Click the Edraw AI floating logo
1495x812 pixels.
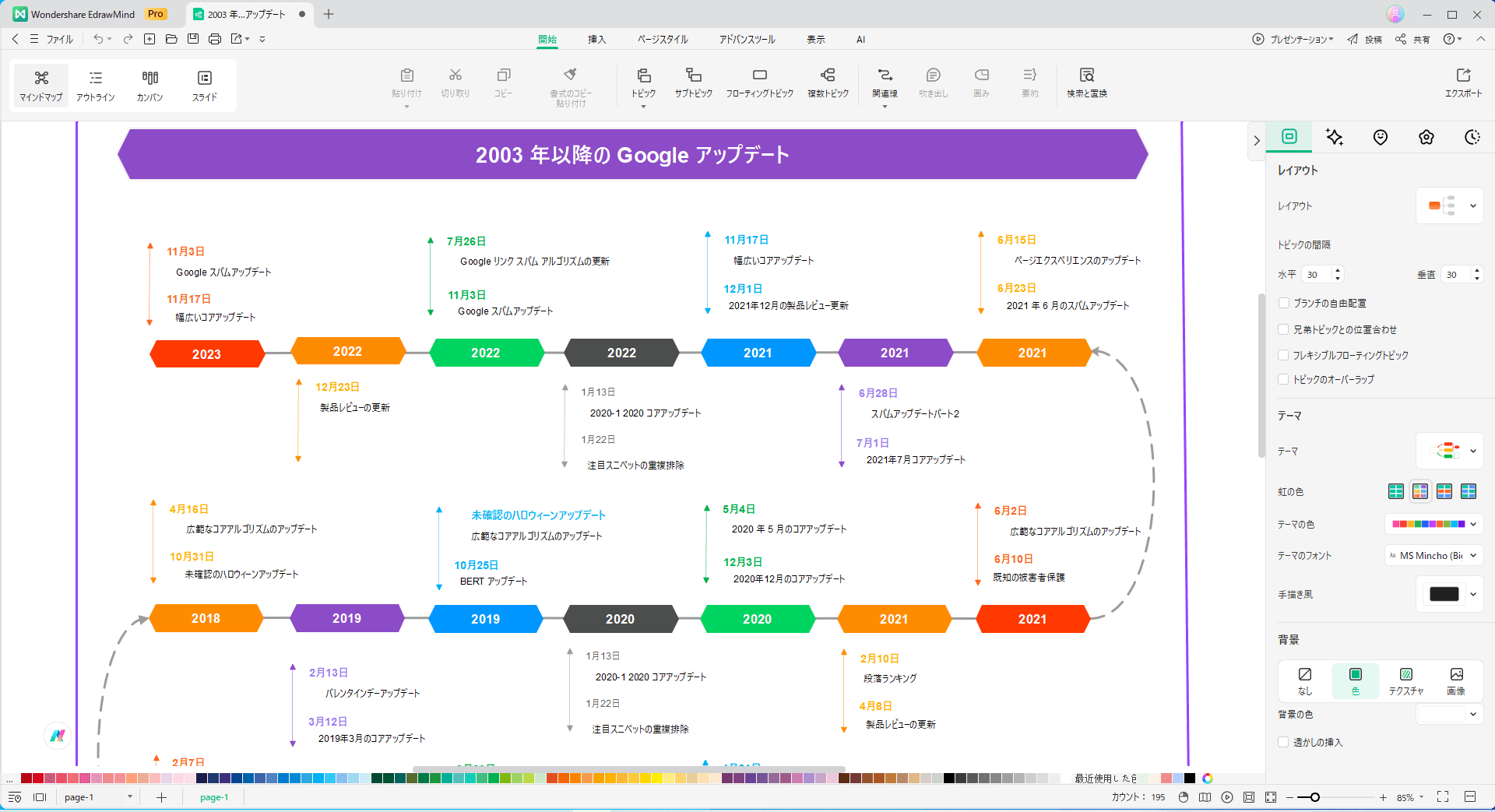[58, 735]
